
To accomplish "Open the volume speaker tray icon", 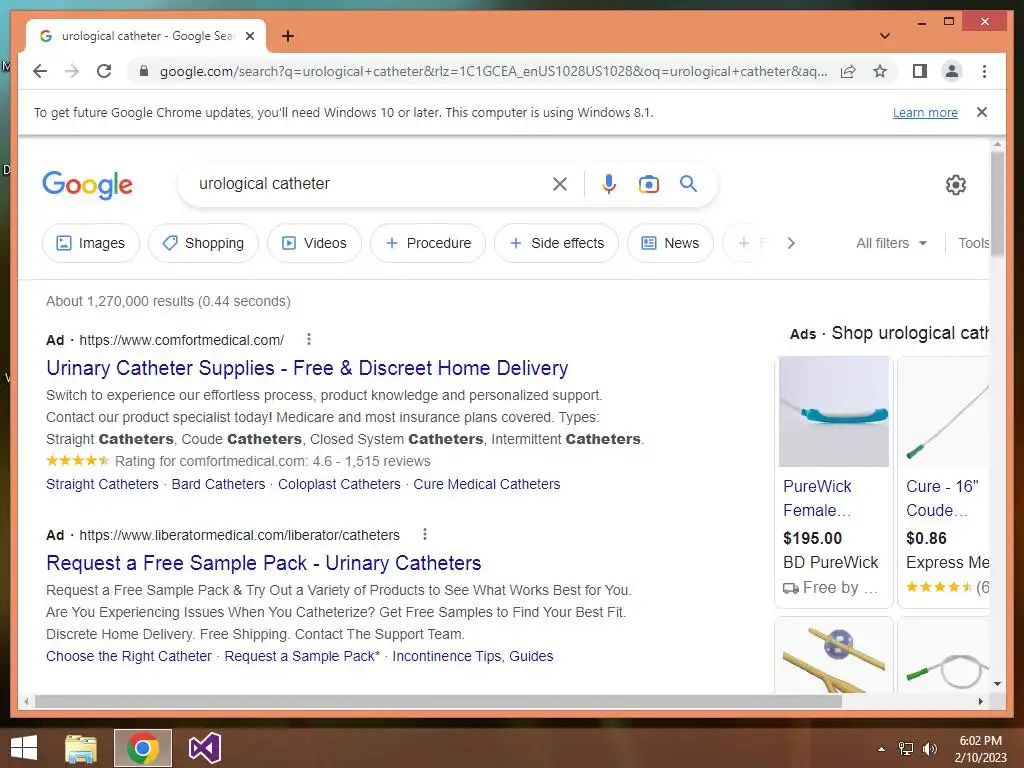I will pos(929,749).
